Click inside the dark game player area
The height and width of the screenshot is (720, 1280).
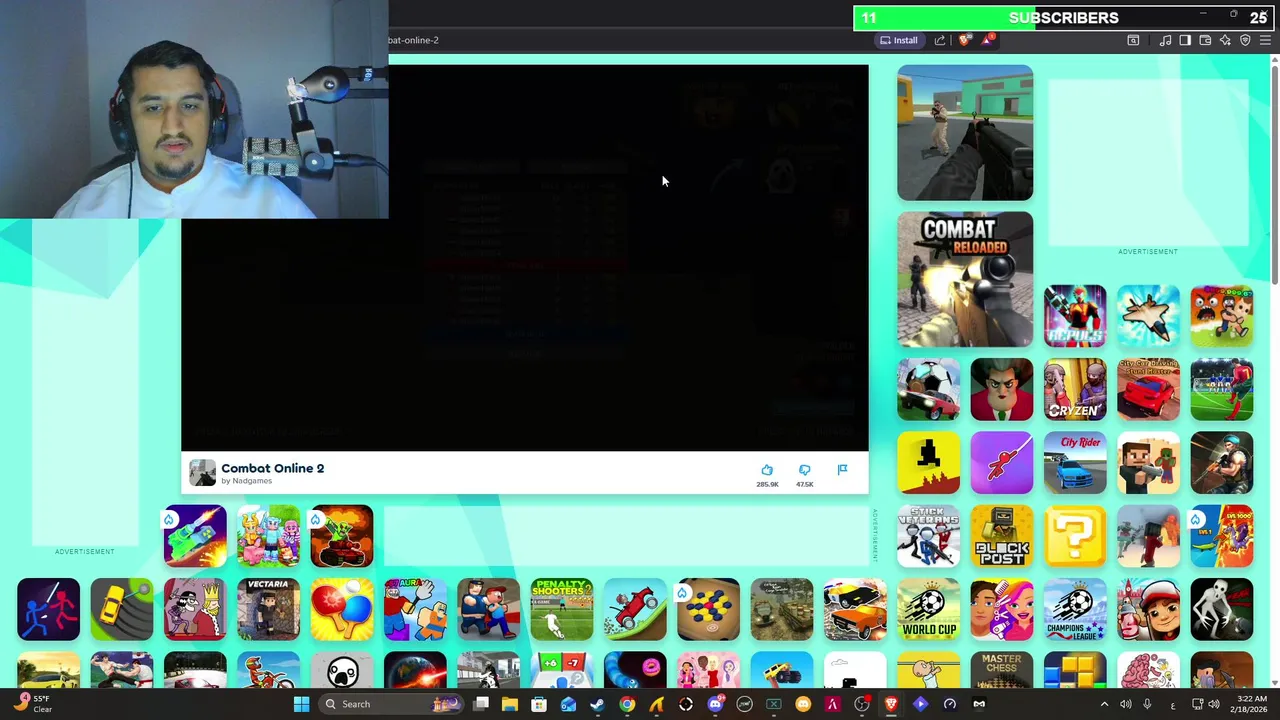(x=525, y=258)
